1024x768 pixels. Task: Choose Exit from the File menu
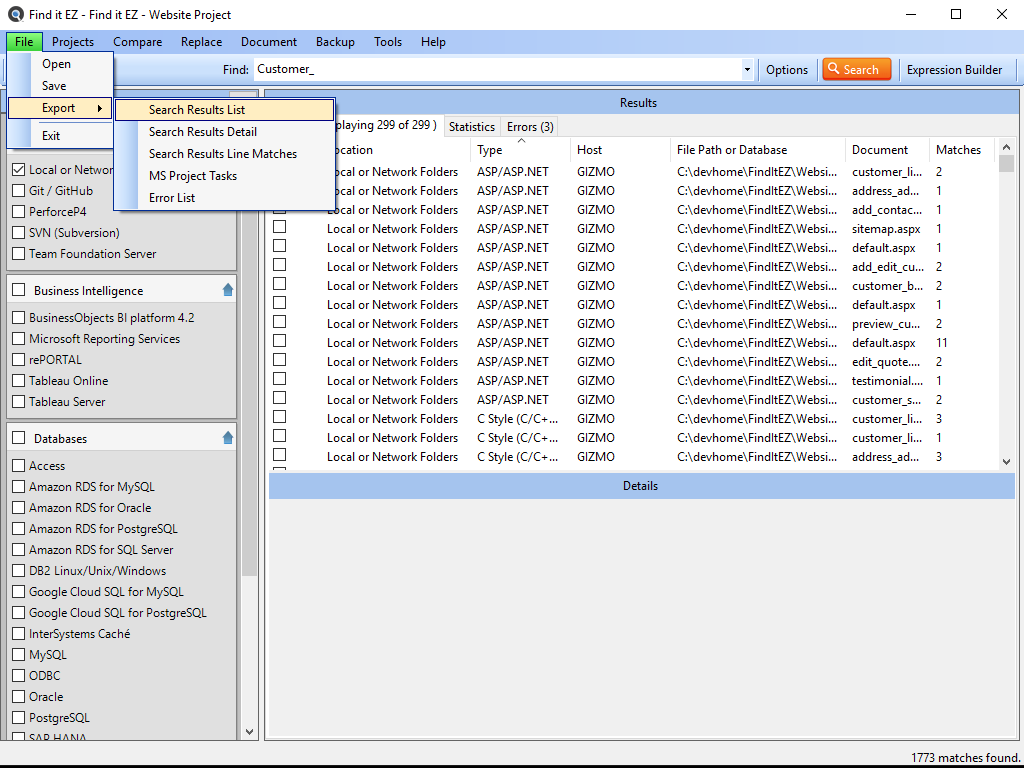pyautogui.click(x=60, y=136)
